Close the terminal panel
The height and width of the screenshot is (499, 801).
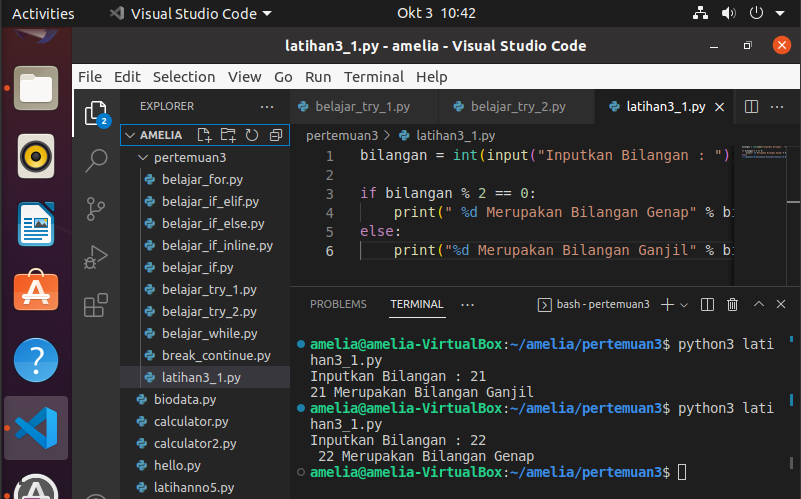click(x=781, y=304)
